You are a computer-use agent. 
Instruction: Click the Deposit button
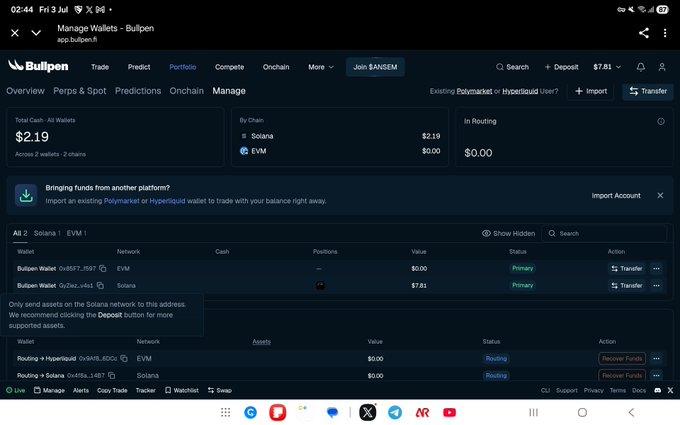tap(561, 67)
